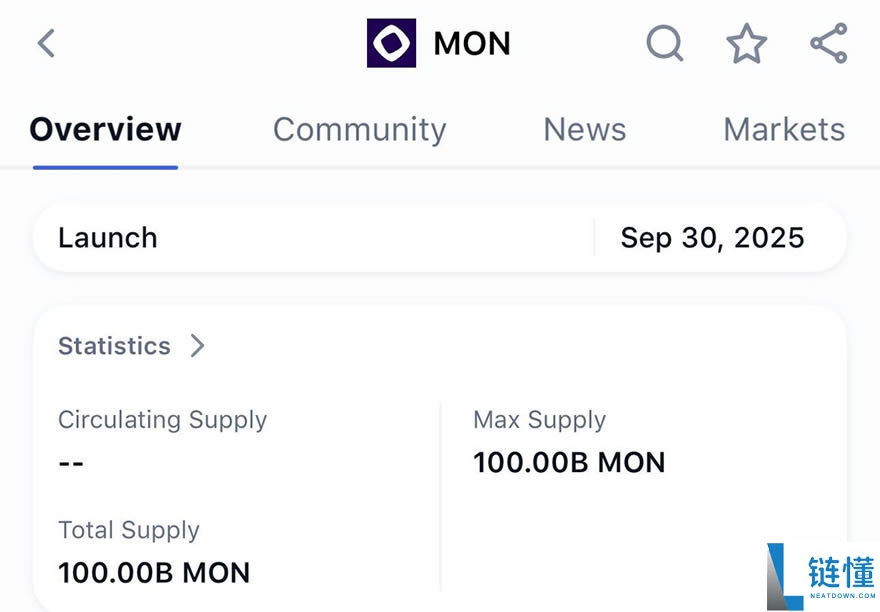Click the Launch date Sep 30, 2025
The image size is (880, 612).
[712, 237]
